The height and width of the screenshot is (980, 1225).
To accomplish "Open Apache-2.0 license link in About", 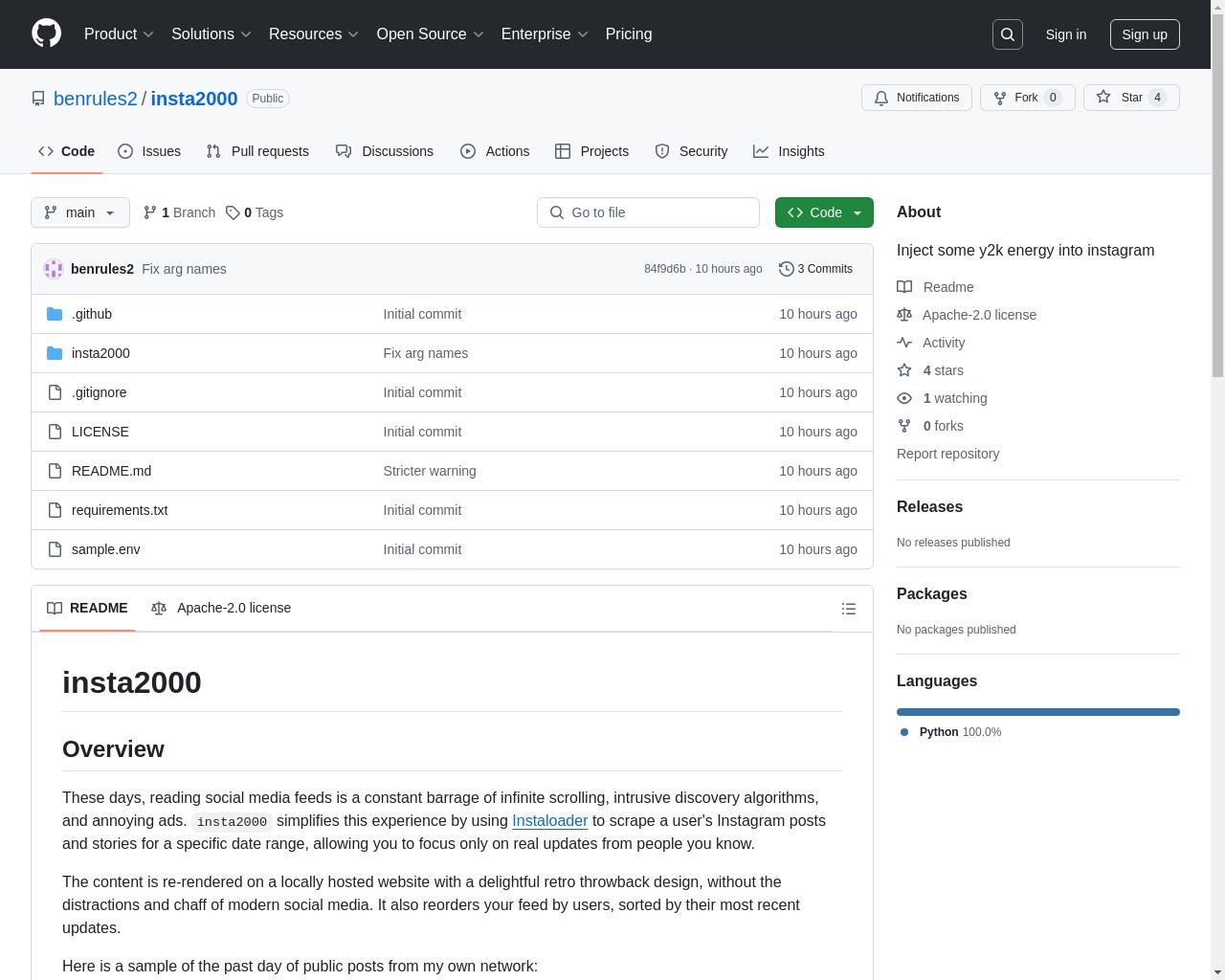I will coord(967,315).
